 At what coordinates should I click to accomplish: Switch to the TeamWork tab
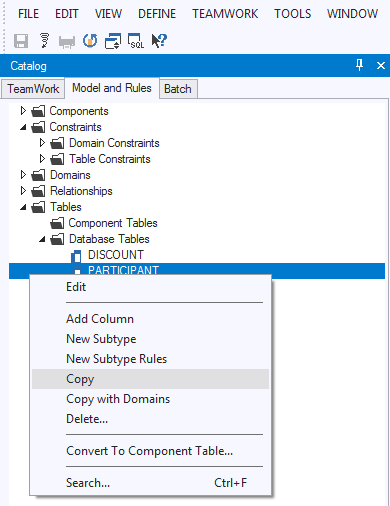point(33,89)
